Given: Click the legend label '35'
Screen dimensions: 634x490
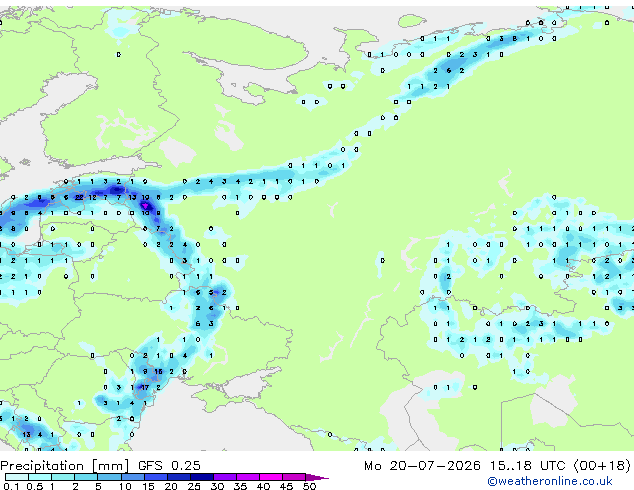Looking at the screenshot, I should coord(240,486).
